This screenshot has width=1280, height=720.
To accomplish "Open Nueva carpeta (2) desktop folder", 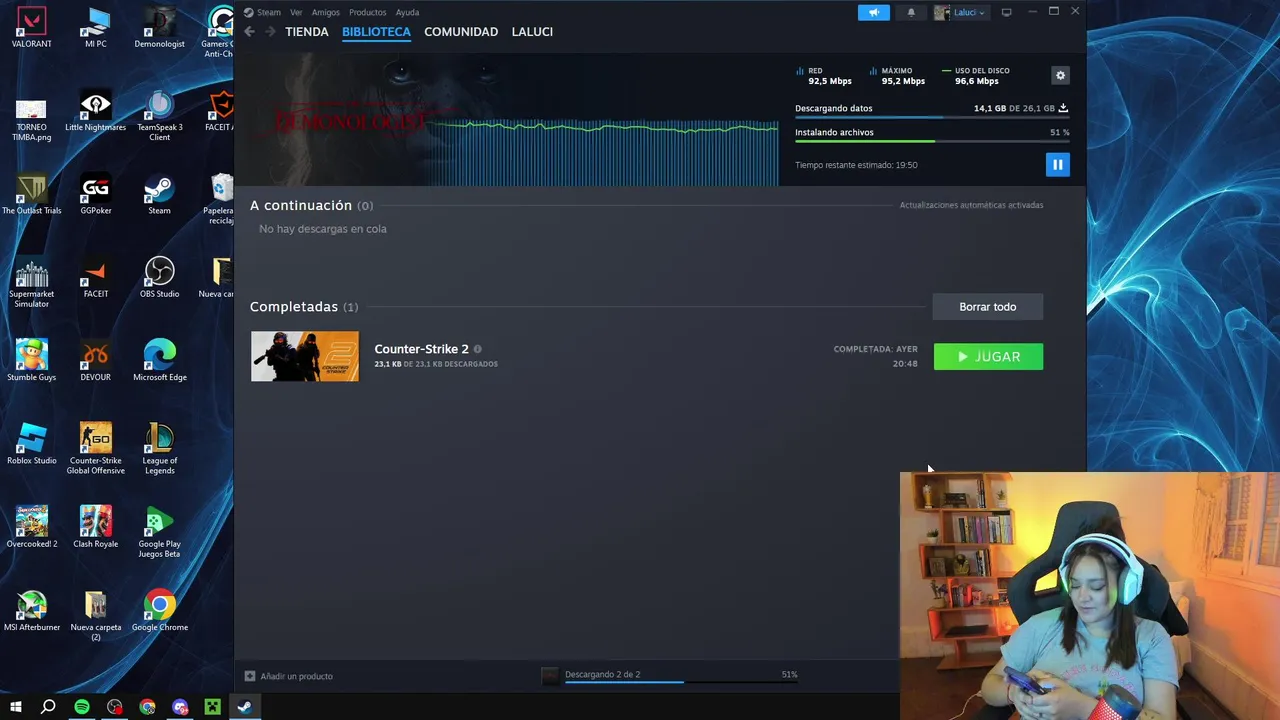I will tap(96, 616).
